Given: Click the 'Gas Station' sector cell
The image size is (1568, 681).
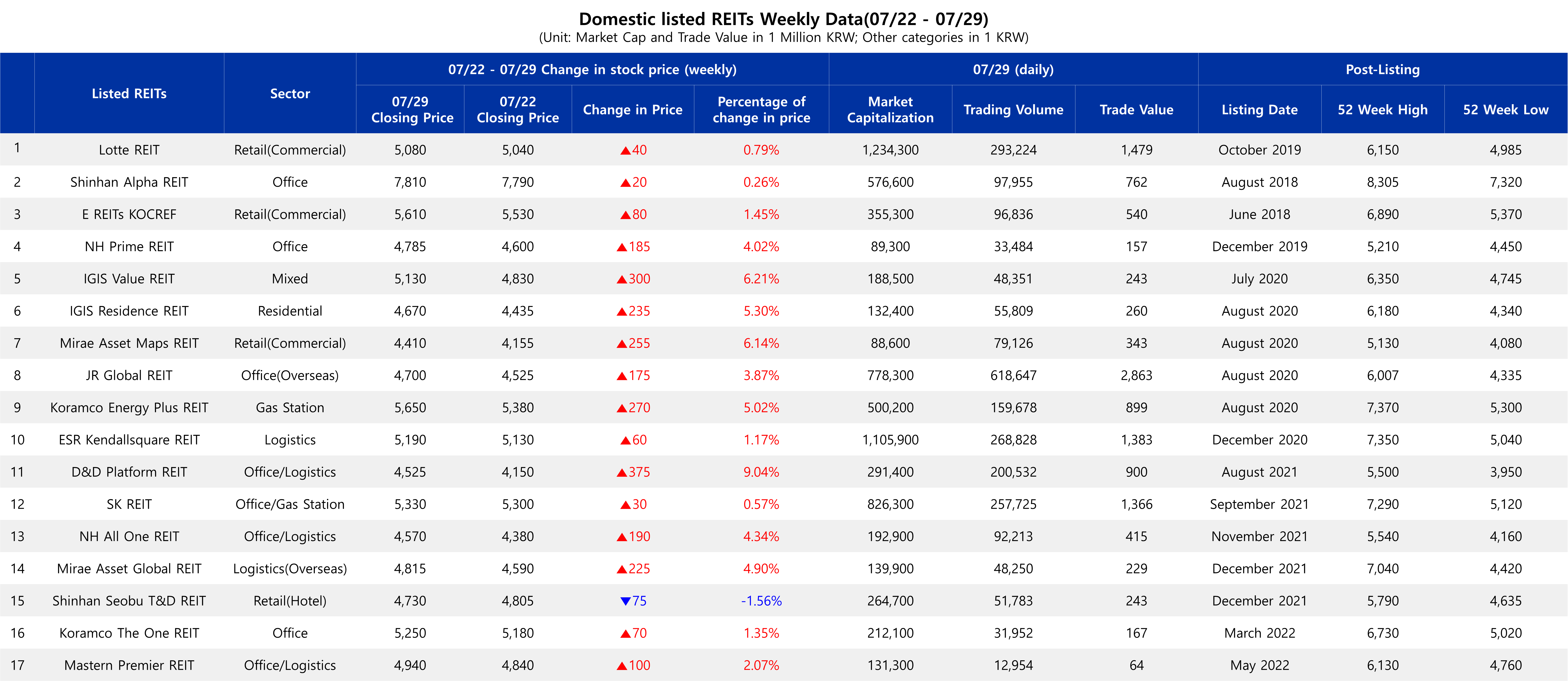Looking at the screenshot, I should pos(290,408).
